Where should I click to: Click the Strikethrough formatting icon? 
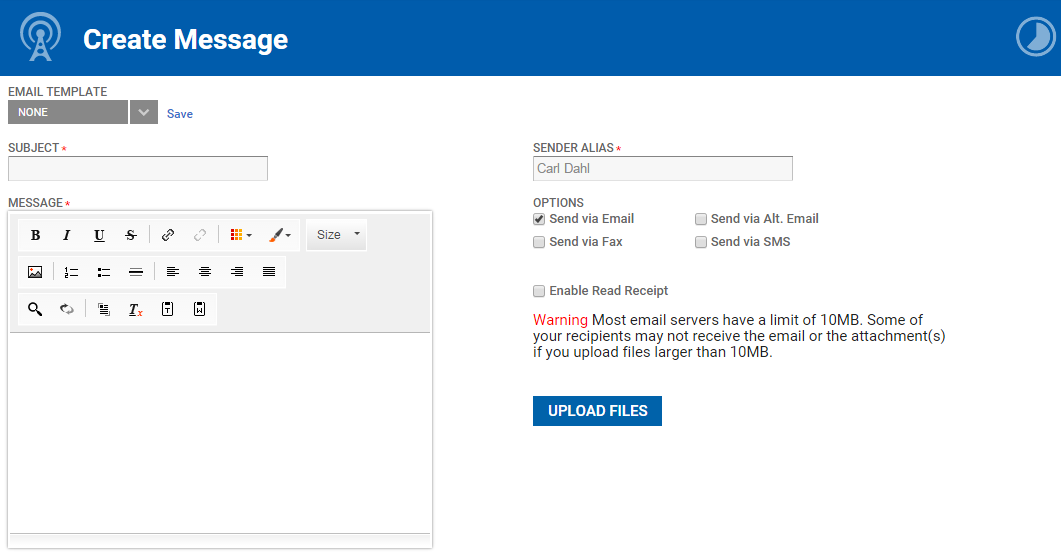pyautogui.click(x=131, y=235)
